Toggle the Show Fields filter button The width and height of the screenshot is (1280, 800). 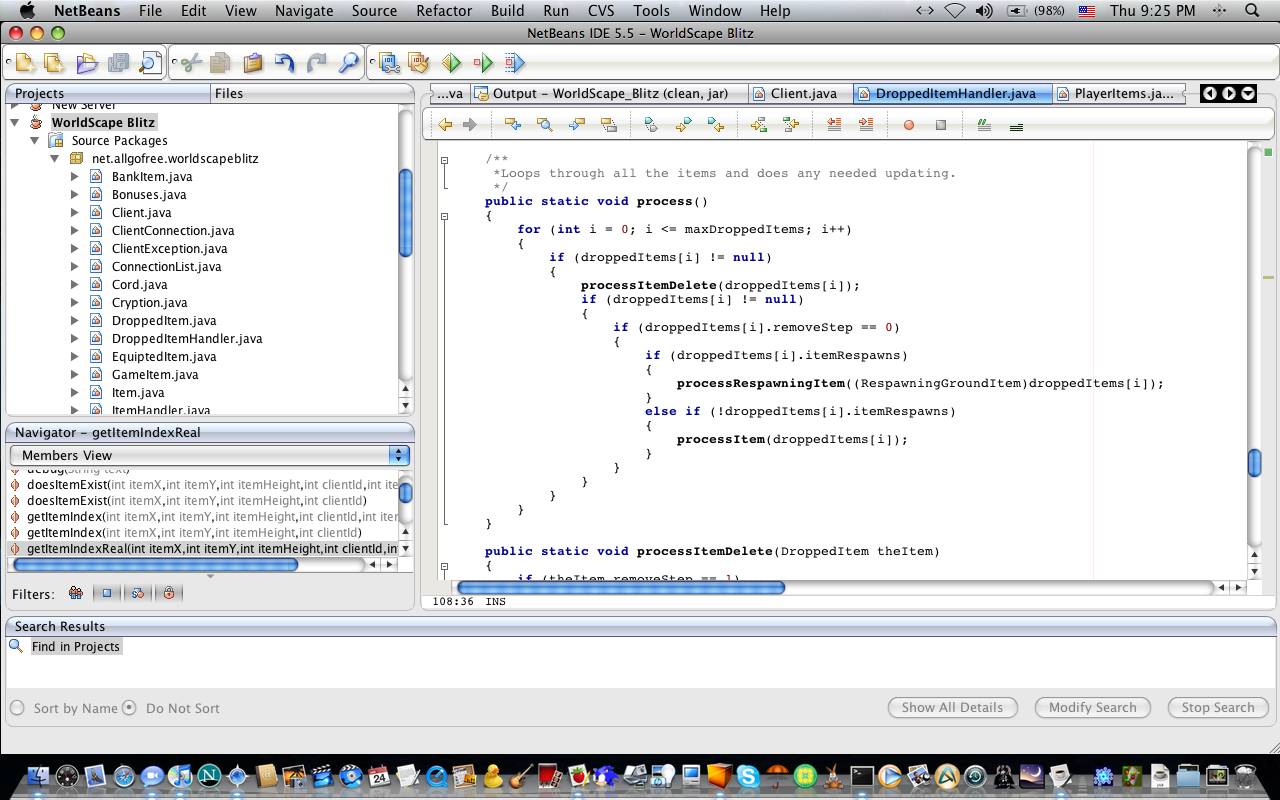(107, 593)
